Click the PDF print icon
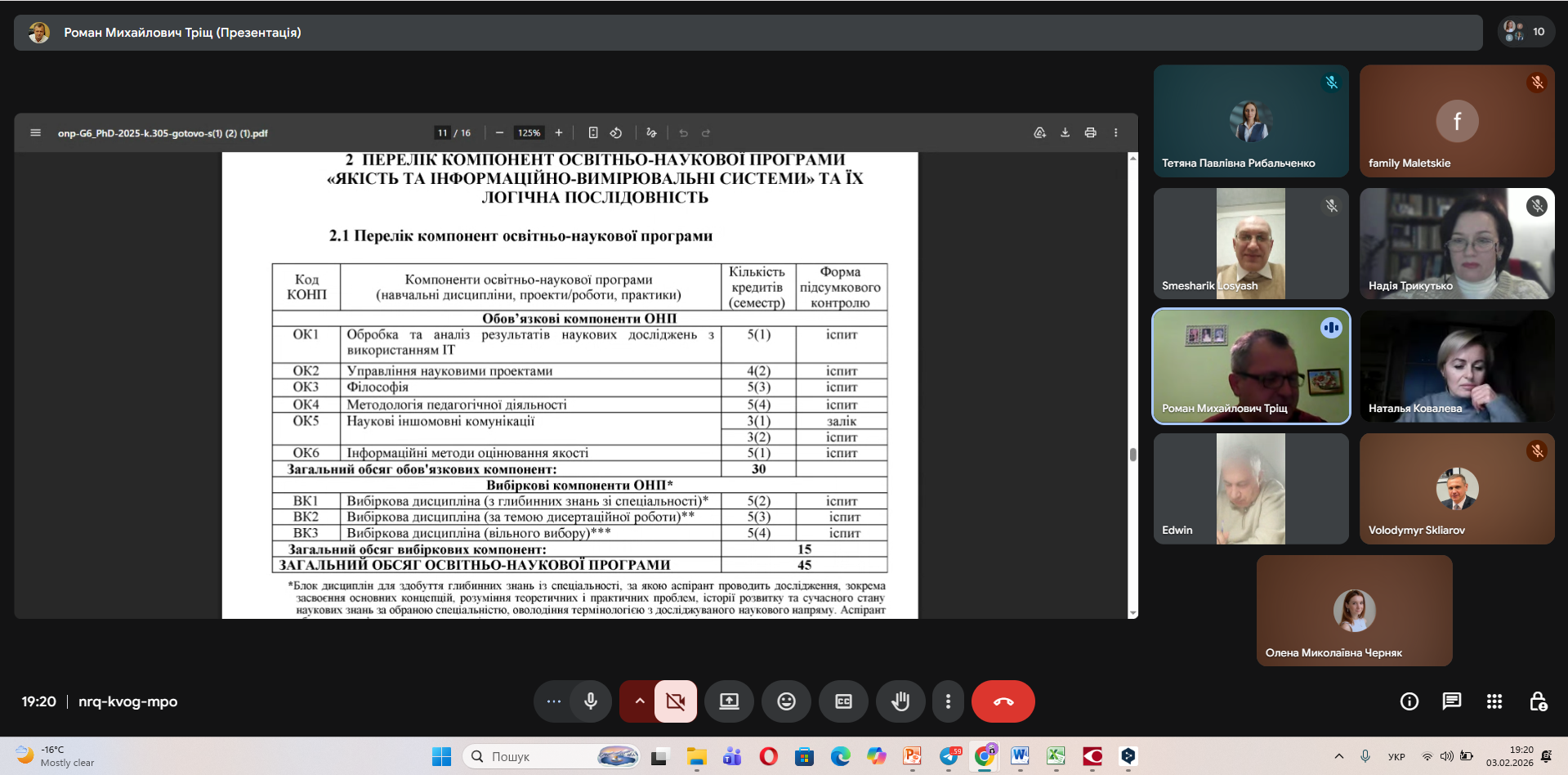 pyautogui.click(x=1090, y=132)
